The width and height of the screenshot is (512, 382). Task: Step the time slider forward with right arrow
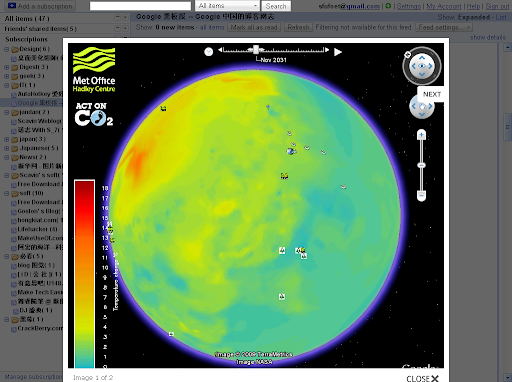(327, 50)
